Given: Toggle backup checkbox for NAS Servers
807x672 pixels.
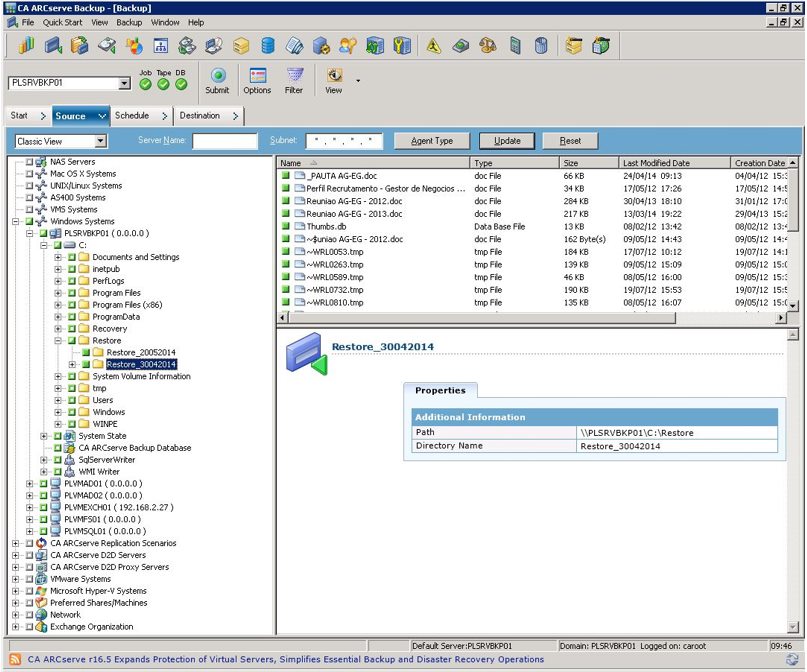Looking at the screenshot, I should pos(30,162).
